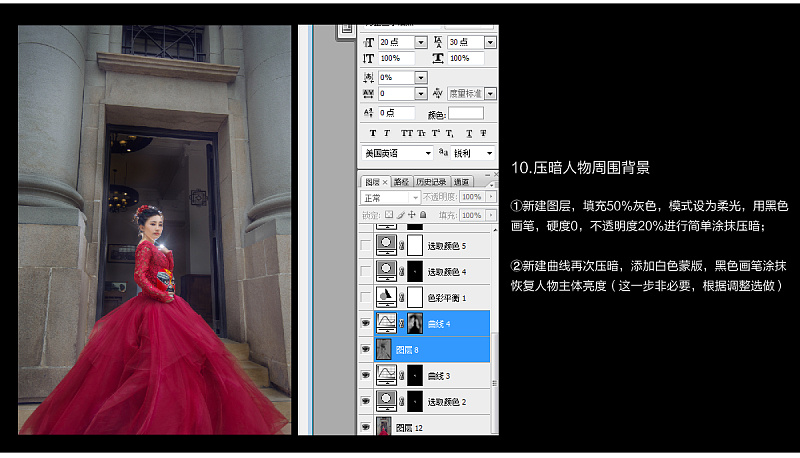Click the horizontal scale icon
This screenshot has width=800, height=458.
438,59
